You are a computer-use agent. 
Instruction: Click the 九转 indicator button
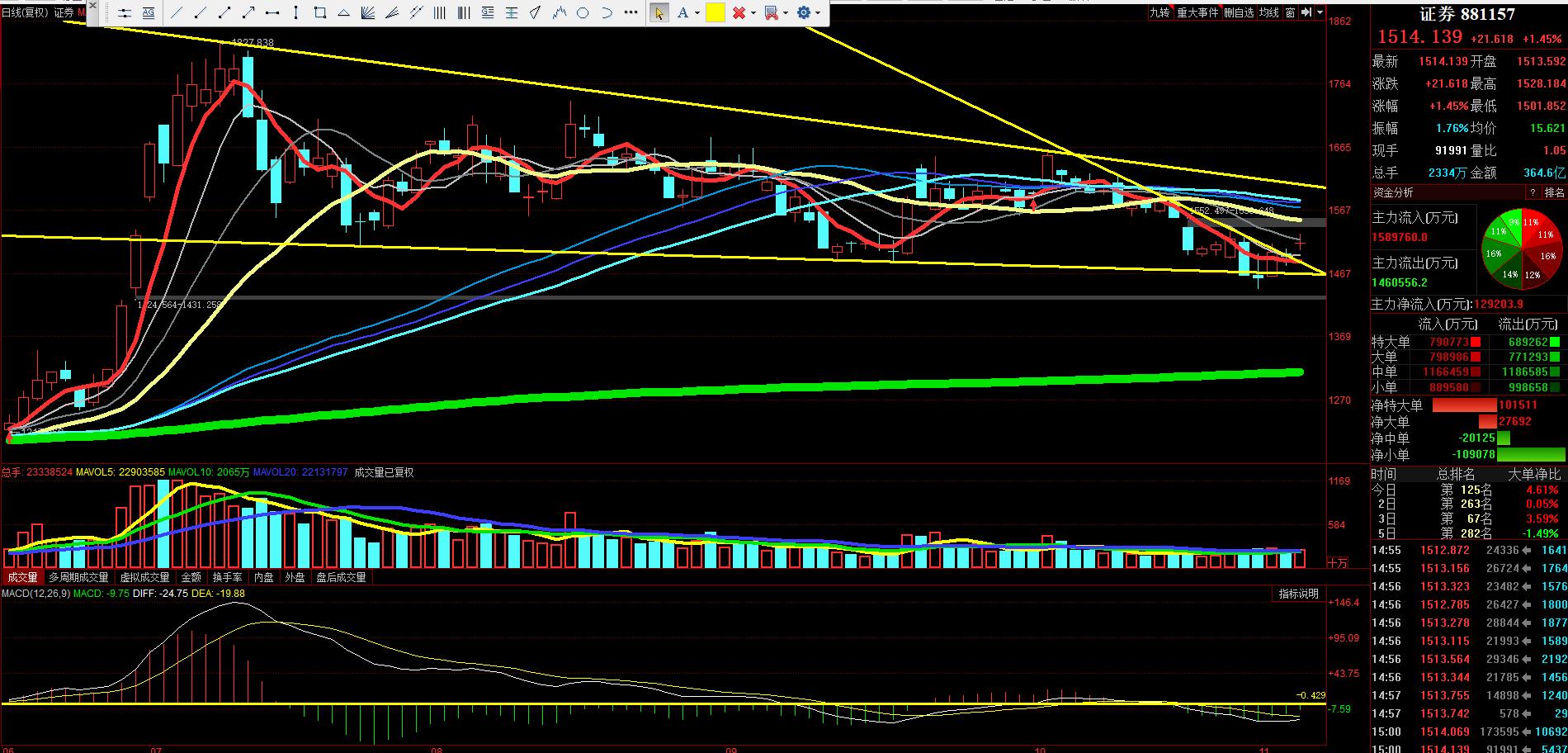coord(1159,12)
